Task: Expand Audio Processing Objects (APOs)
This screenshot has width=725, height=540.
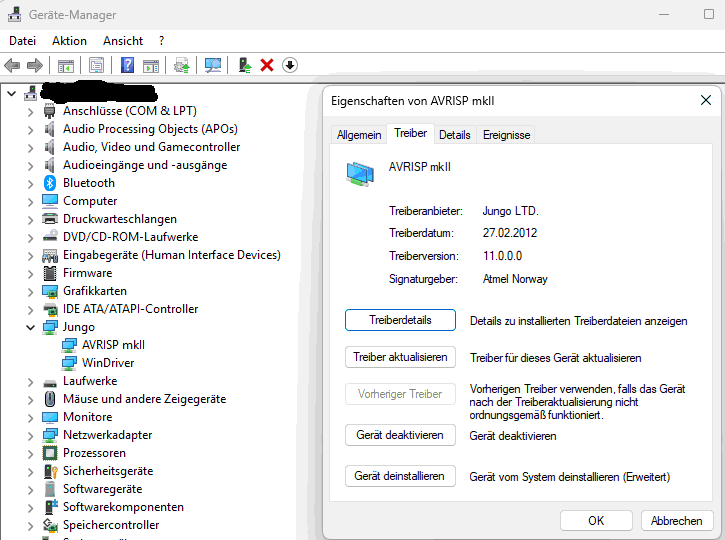Action: click(x=30, y=130)
